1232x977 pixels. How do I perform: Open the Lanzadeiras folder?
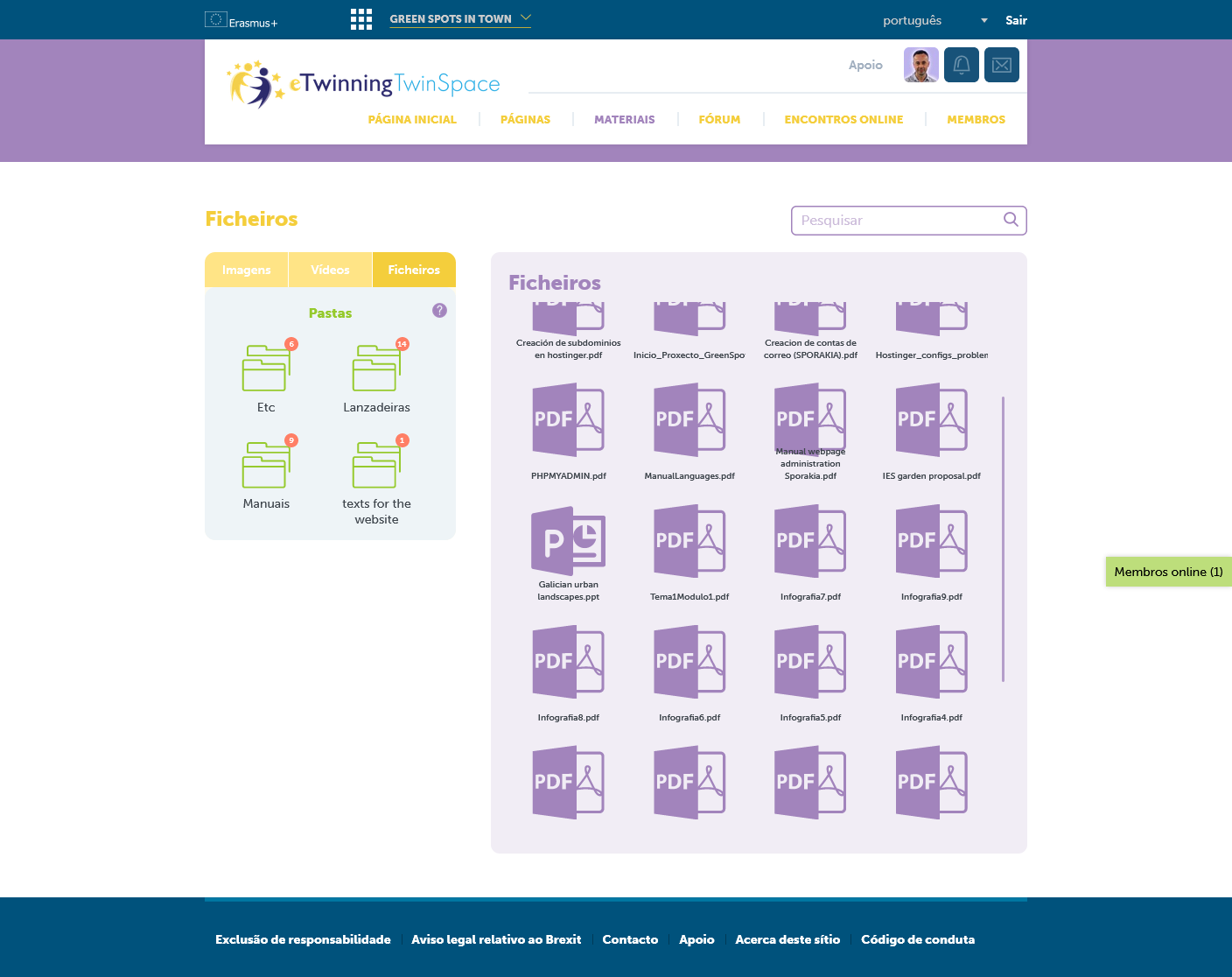(376, 368)
